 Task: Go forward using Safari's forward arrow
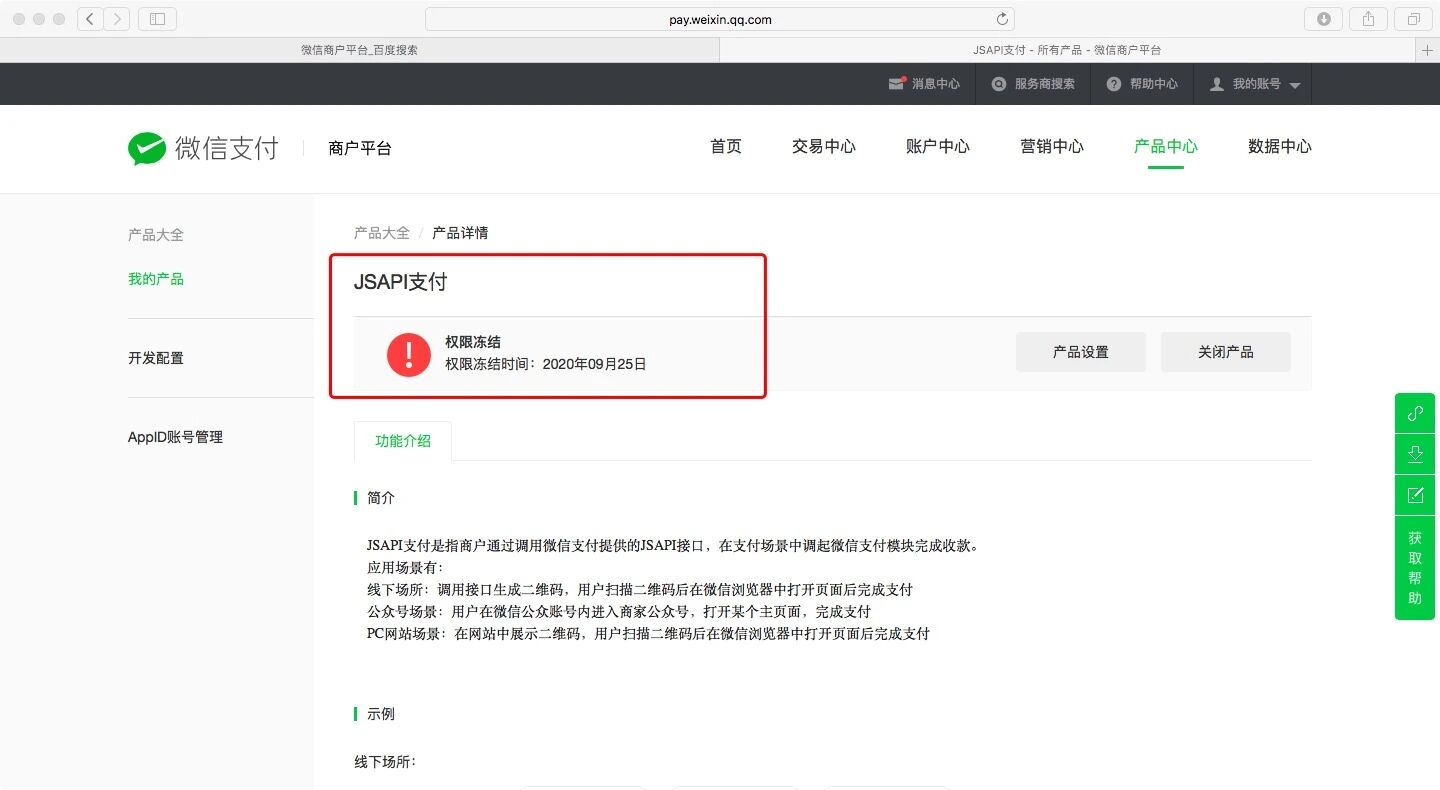117,19
